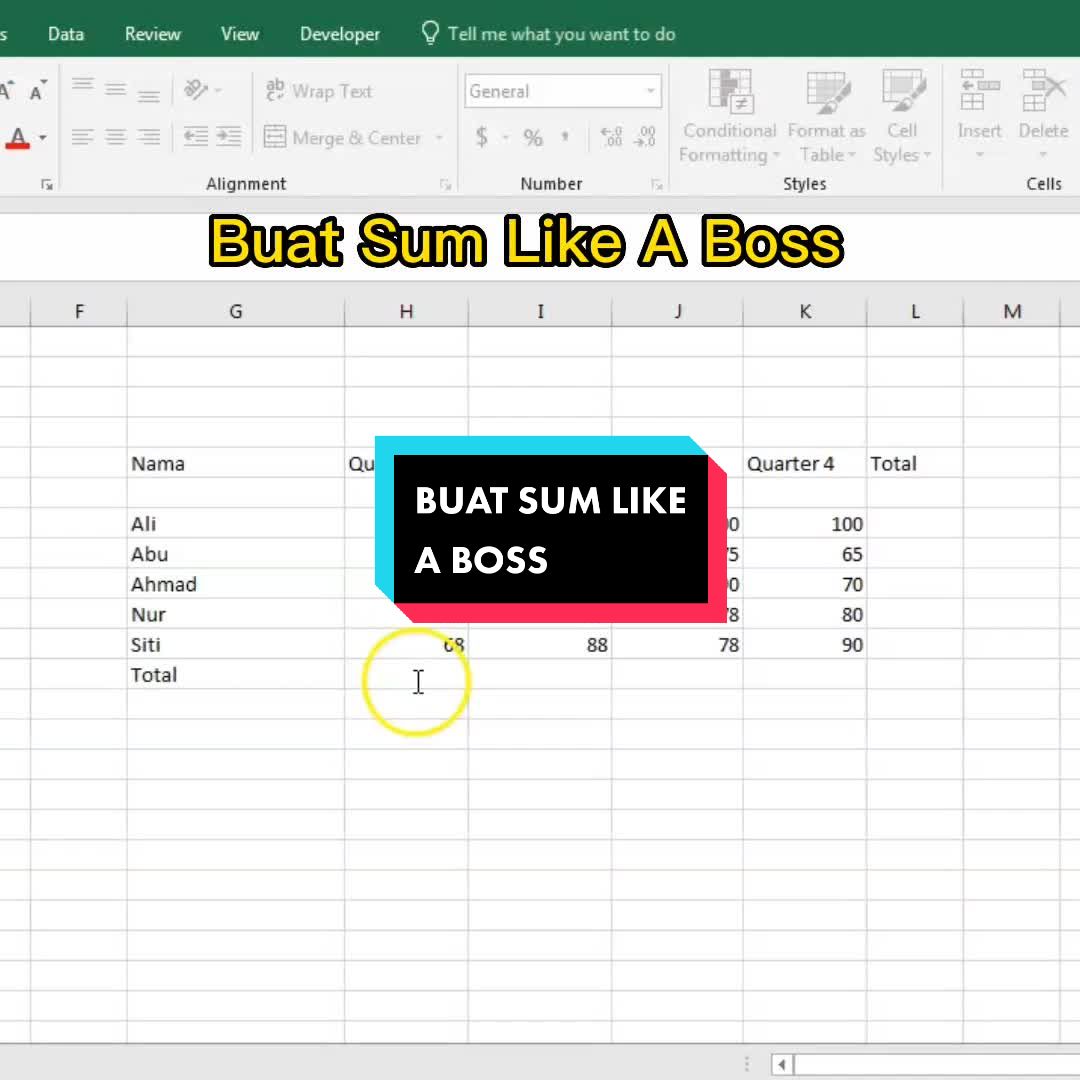Image resolution: width=1080 pixels, height=1080 pixels.
Task: Select the Quarter 4 header cell
Action: click(x=804, y=464)
